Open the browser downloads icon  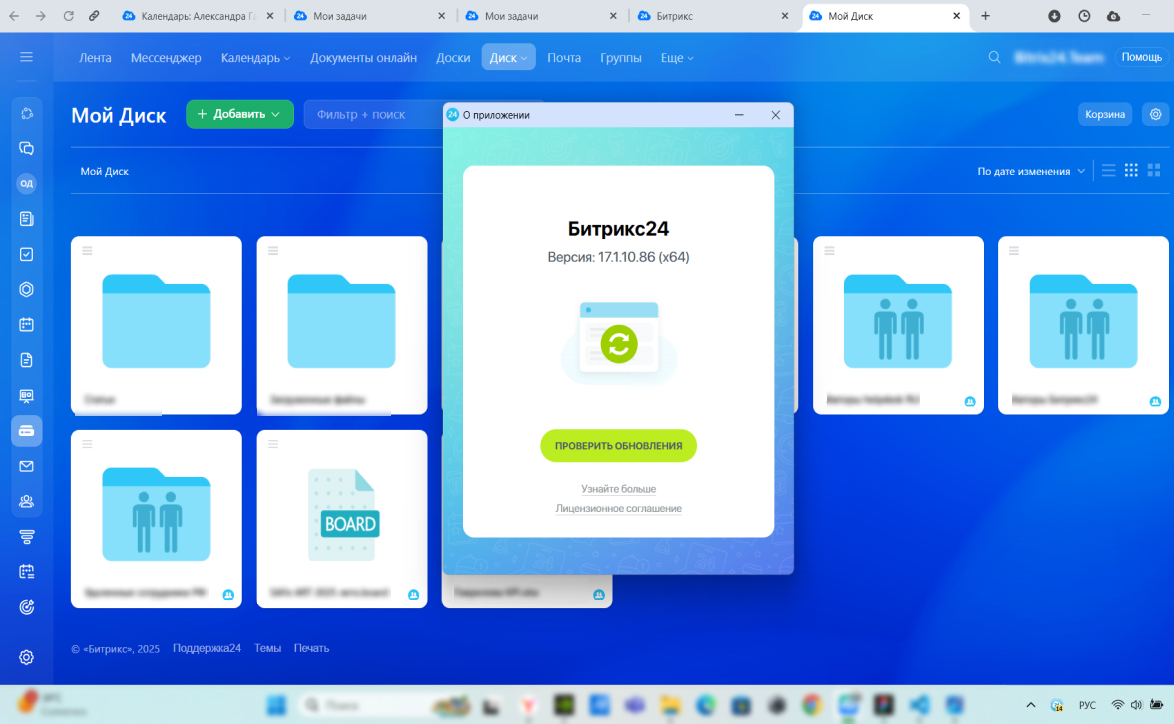tap(1054, 16)
